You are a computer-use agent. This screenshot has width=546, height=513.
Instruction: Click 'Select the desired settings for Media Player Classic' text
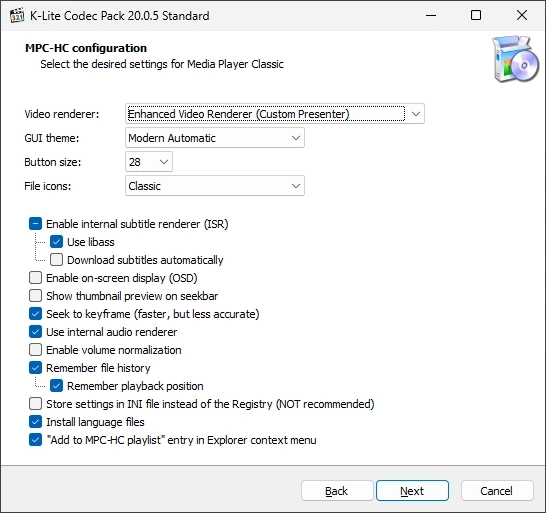162,64
